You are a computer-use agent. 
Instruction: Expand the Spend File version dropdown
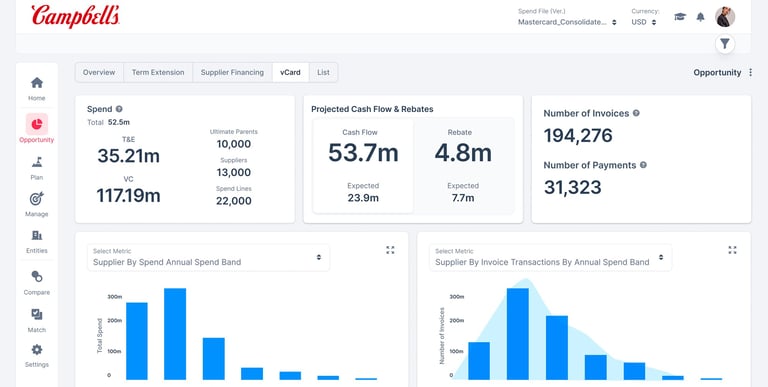[567, 22]
